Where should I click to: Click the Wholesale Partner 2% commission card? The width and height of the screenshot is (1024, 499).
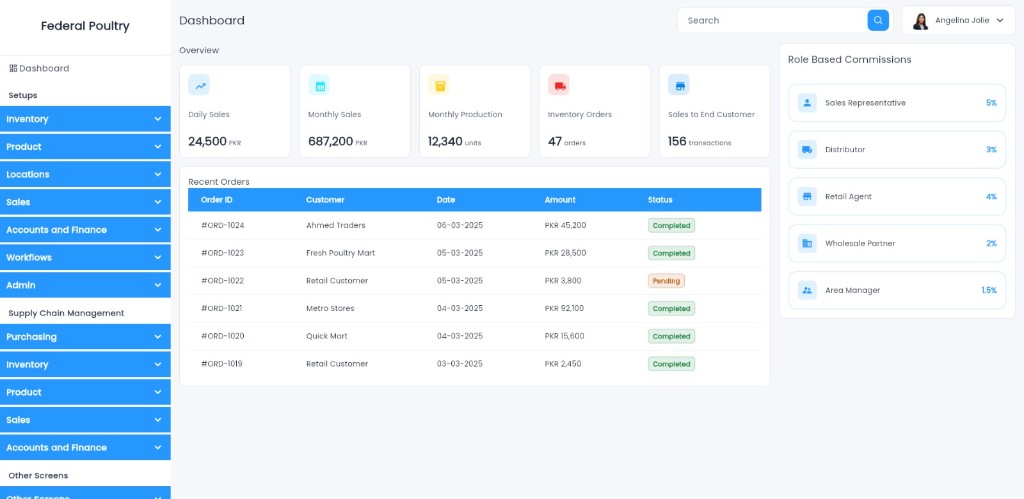point(897,244)
